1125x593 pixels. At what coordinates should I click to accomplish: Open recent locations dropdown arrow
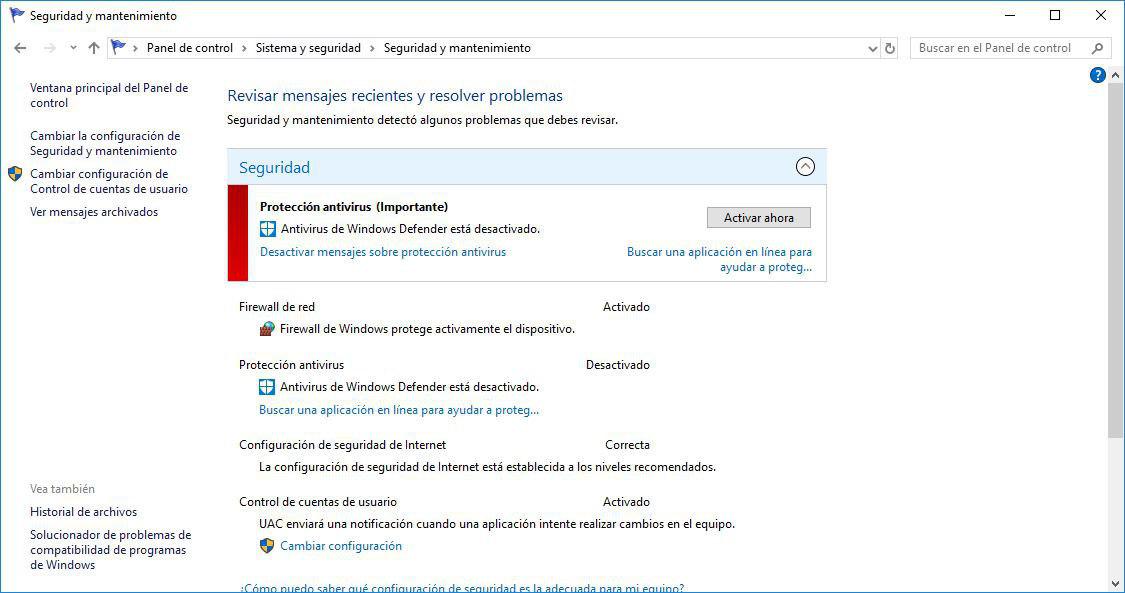coord(73,48)
